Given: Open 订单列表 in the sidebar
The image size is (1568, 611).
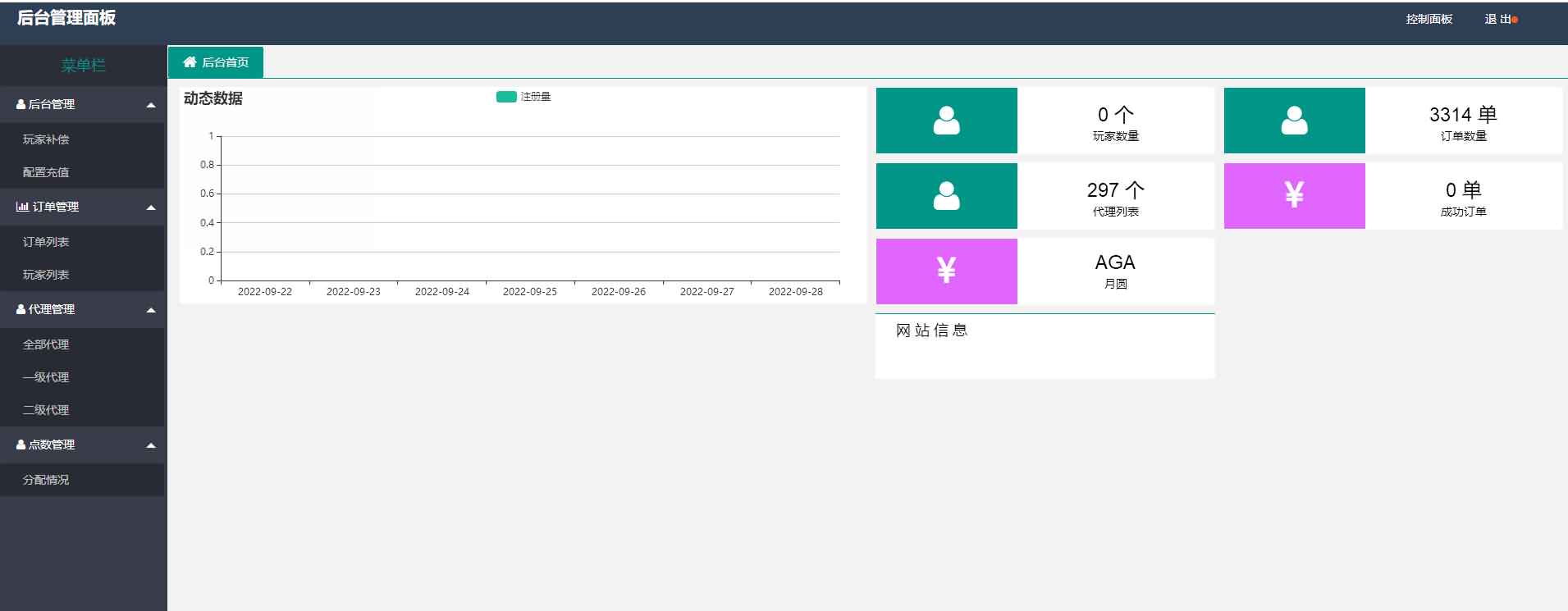Looking at the screenshot, I should click(x=82, y=242).
